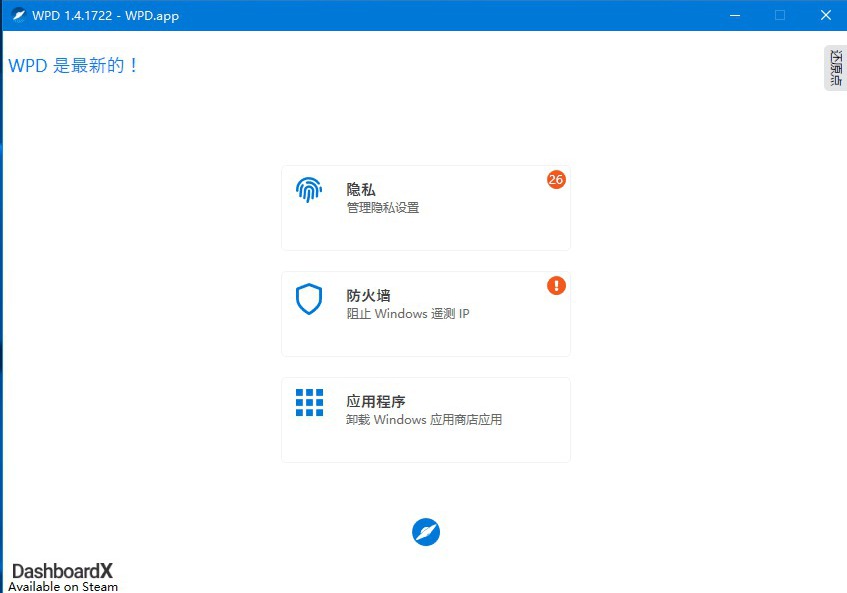This screenshot has height=593, width=847.
Task: Click the 管理隐私设置 description text
Action: (382, 207)
